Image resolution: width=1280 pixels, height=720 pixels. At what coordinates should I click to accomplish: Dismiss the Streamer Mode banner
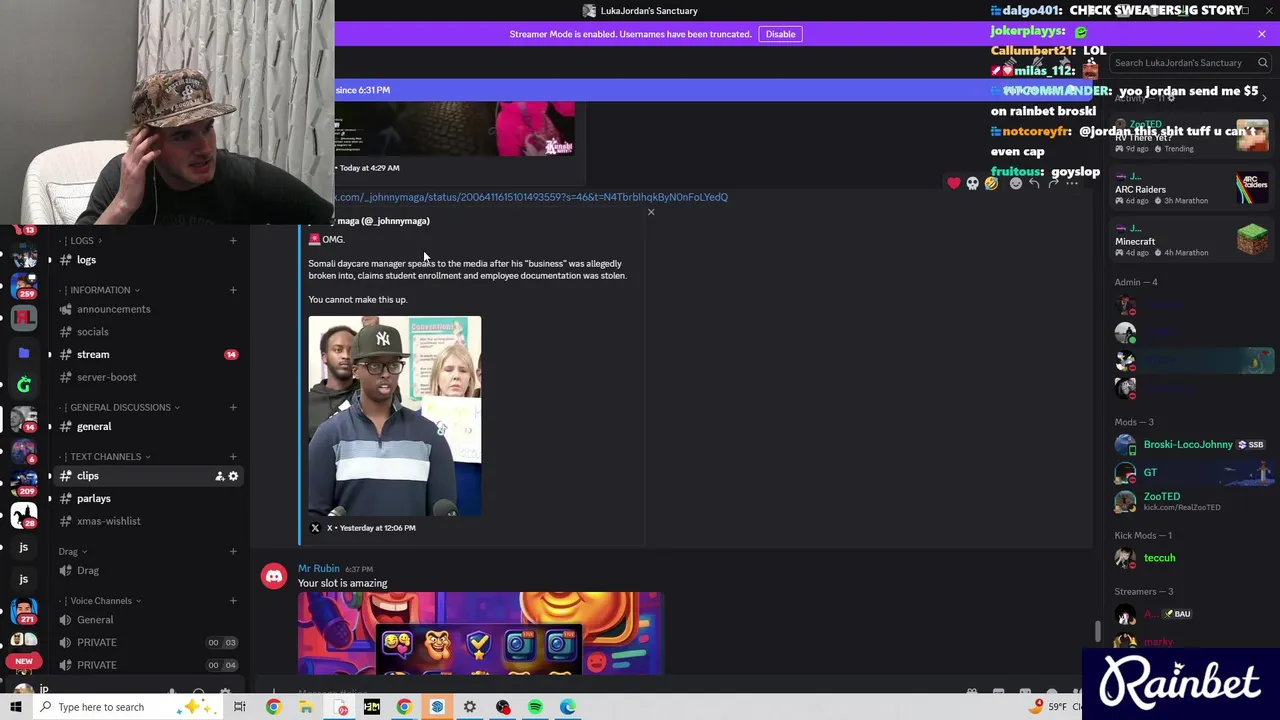1261,34
